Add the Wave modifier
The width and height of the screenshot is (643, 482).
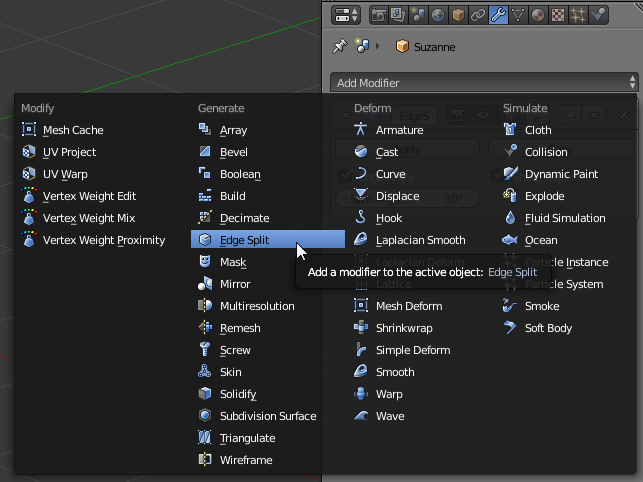tap(422, 416)
